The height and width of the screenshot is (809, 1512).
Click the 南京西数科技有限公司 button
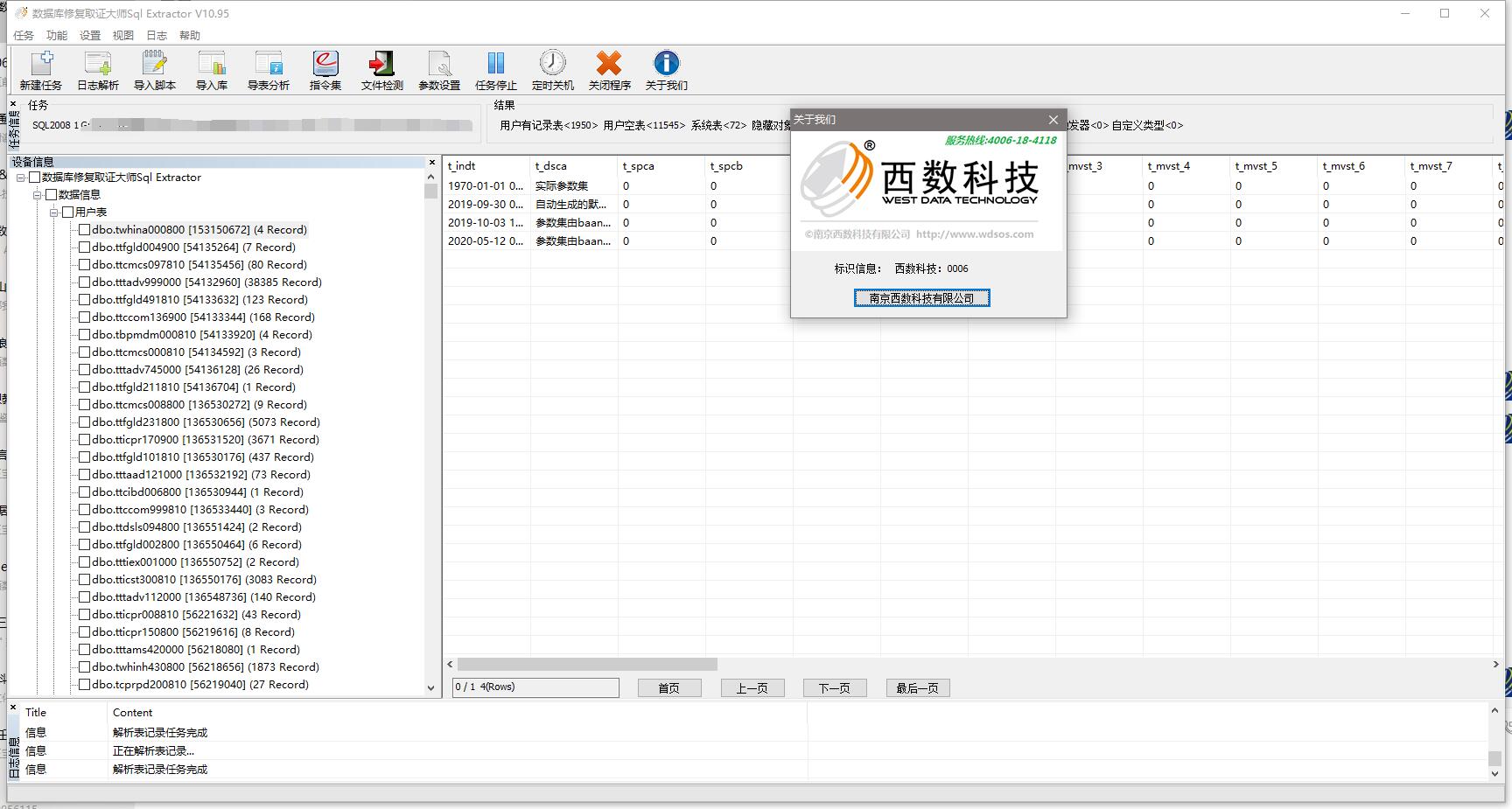(x=921, y=298)
